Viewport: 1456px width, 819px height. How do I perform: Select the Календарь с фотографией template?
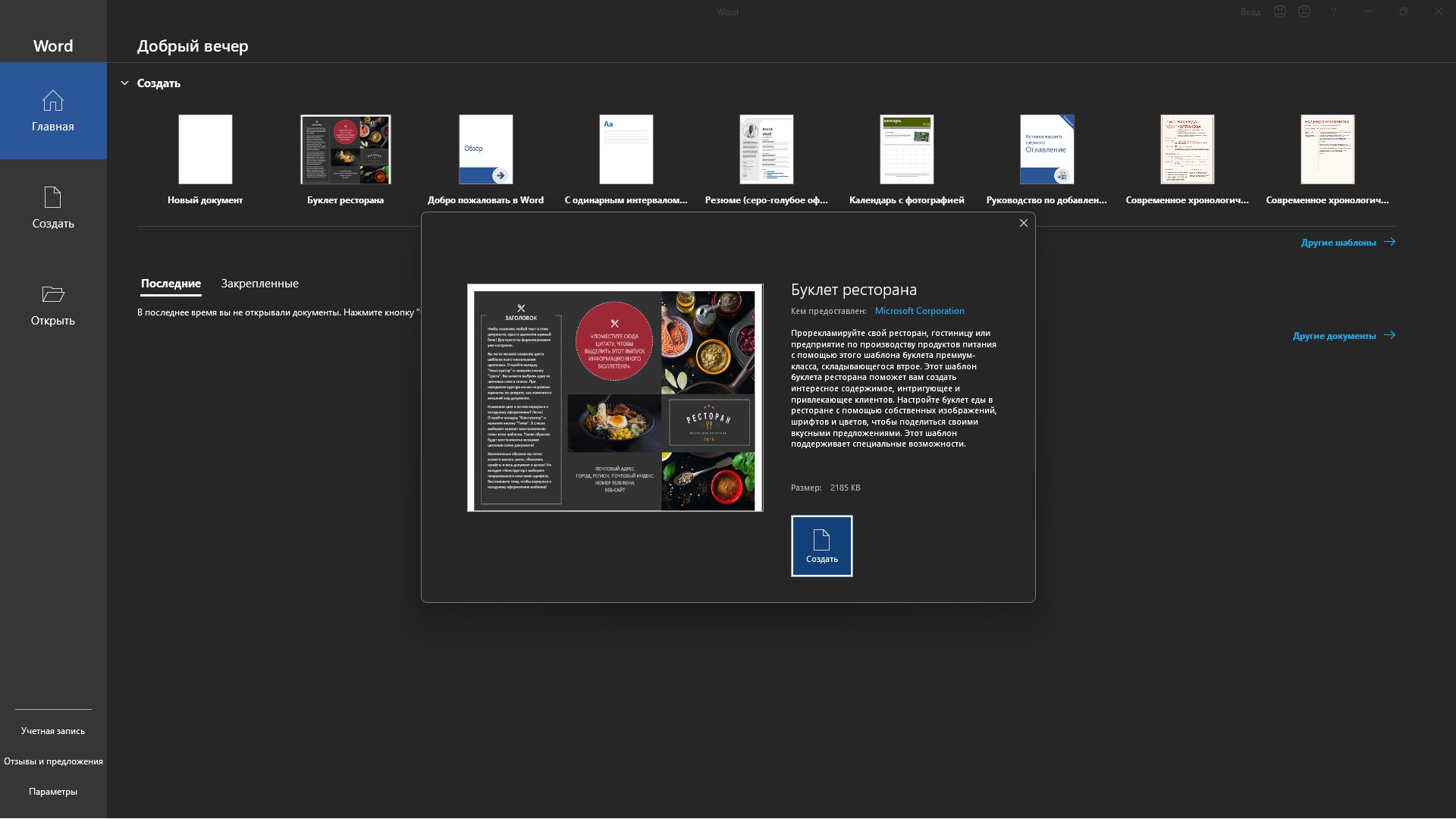tap(906, 149)
